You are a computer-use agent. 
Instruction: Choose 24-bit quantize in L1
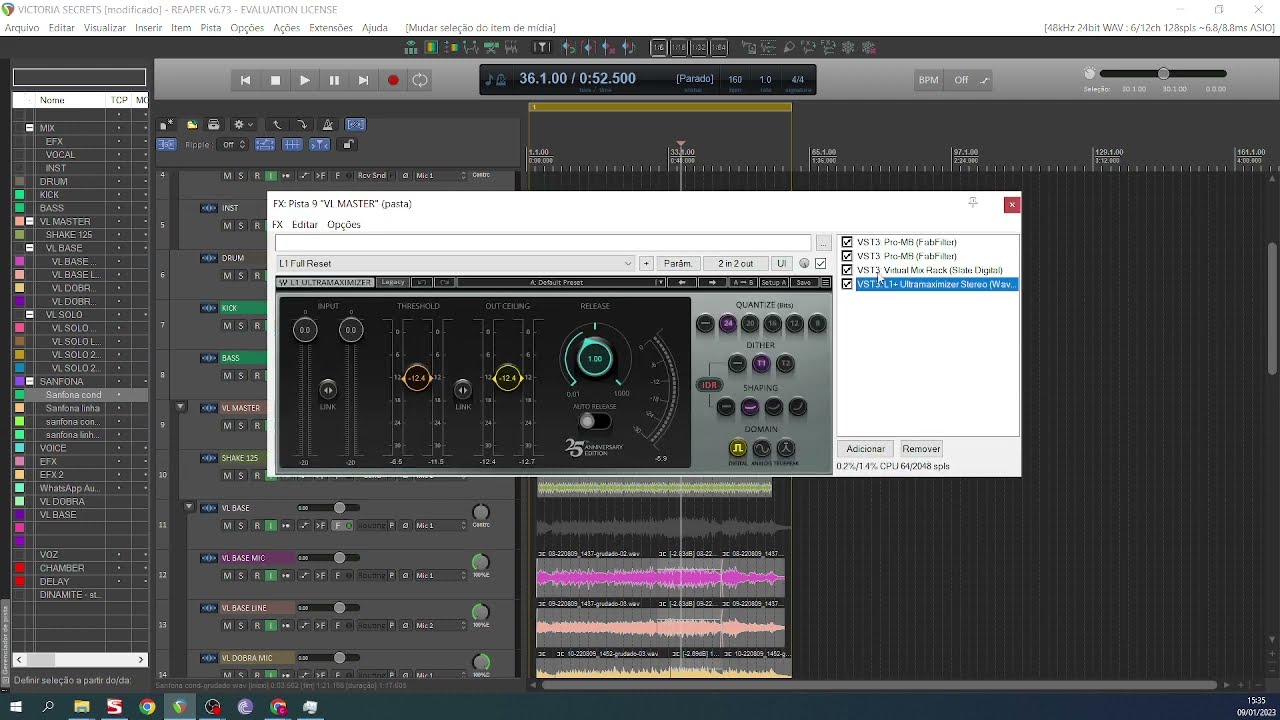pyautogui.click(x=727, y=323)
